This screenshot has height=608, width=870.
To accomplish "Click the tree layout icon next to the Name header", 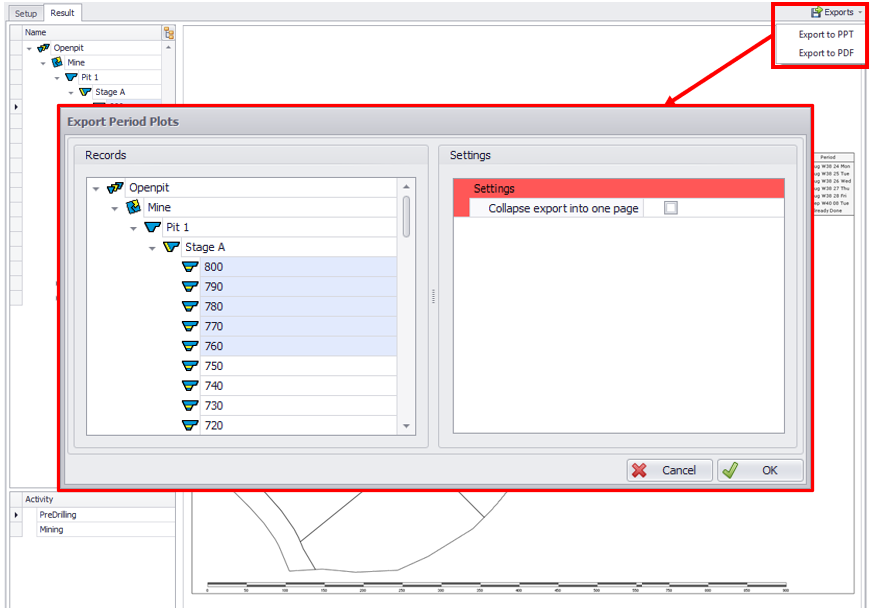I will 169,33.
